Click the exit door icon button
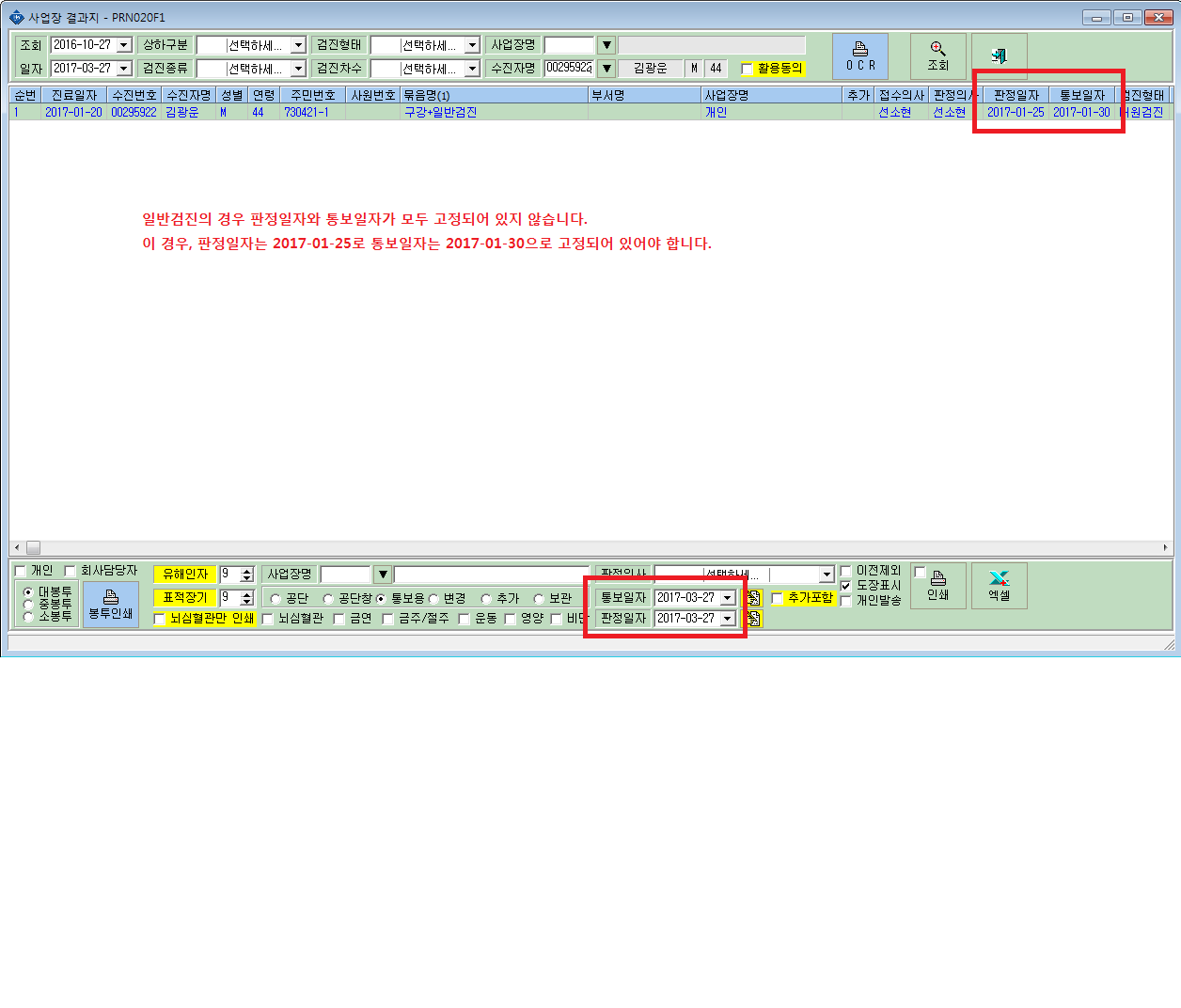The height and width of the screenshot is (1008, 1181). [999, 56]
